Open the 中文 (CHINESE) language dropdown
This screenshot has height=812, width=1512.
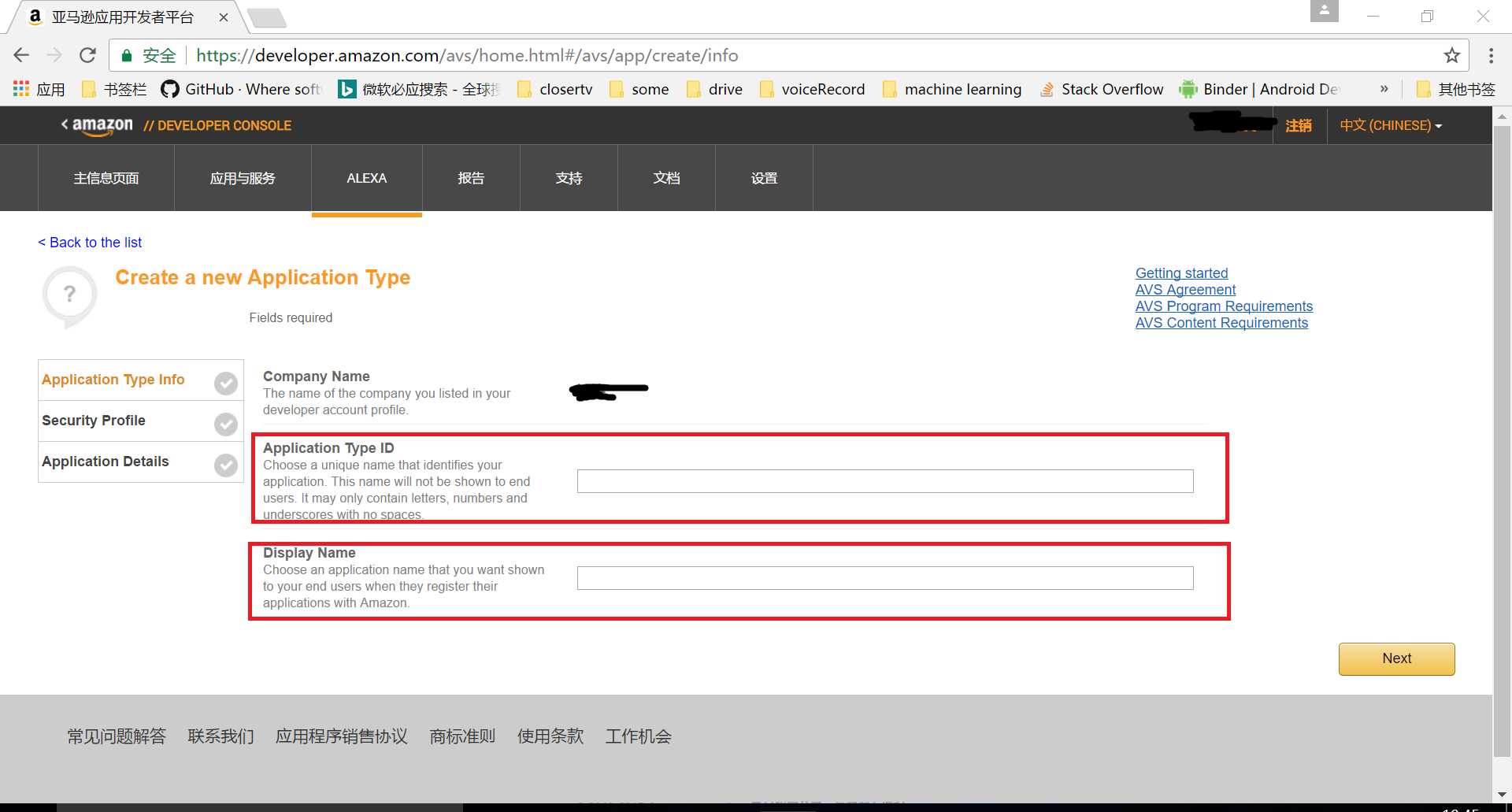click(x=1391, y=125)
